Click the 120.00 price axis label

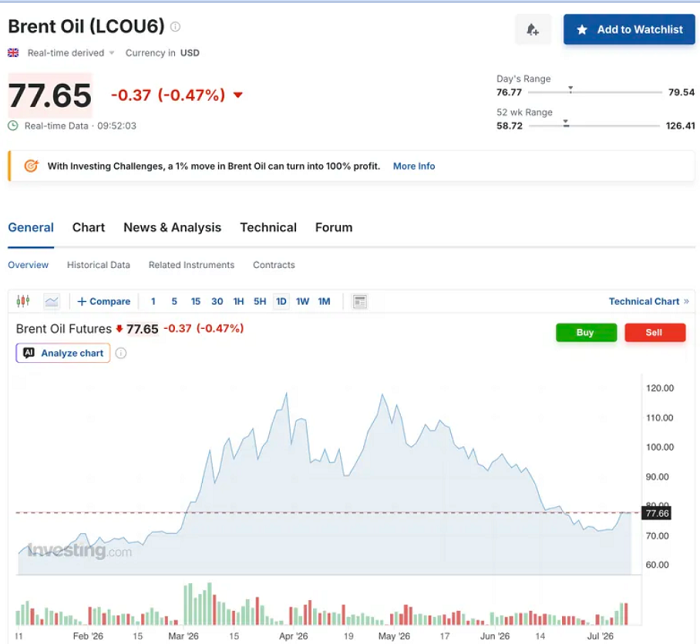[660, 388]
